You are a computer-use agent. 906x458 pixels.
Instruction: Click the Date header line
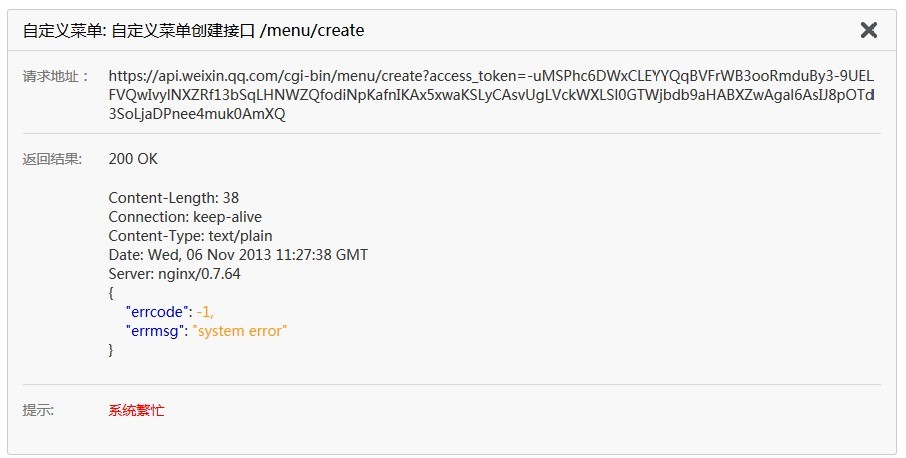(238, 255)
